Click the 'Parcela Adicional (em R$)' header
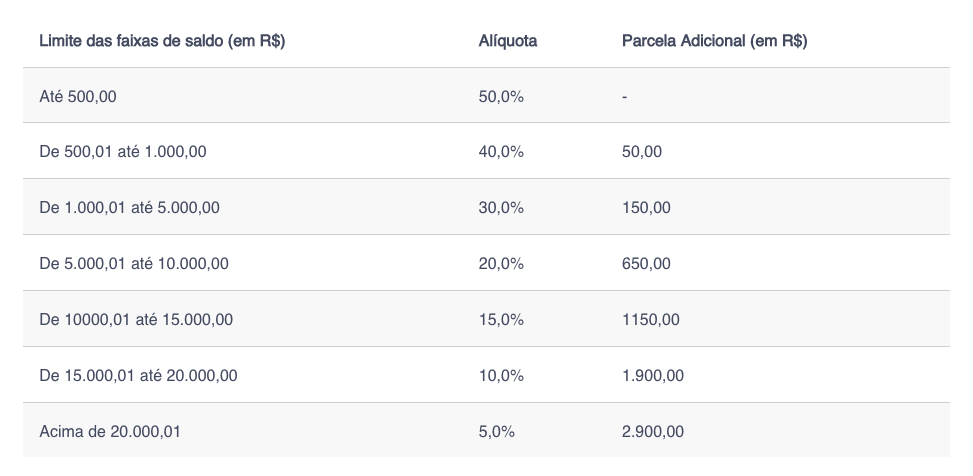This screenshot has height=476, width=973. (714, 41)
